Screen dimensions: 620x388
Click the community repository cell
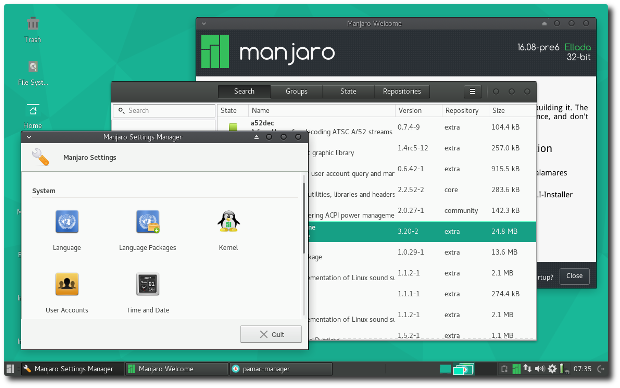pyautogui.click(x=461, y=210)
